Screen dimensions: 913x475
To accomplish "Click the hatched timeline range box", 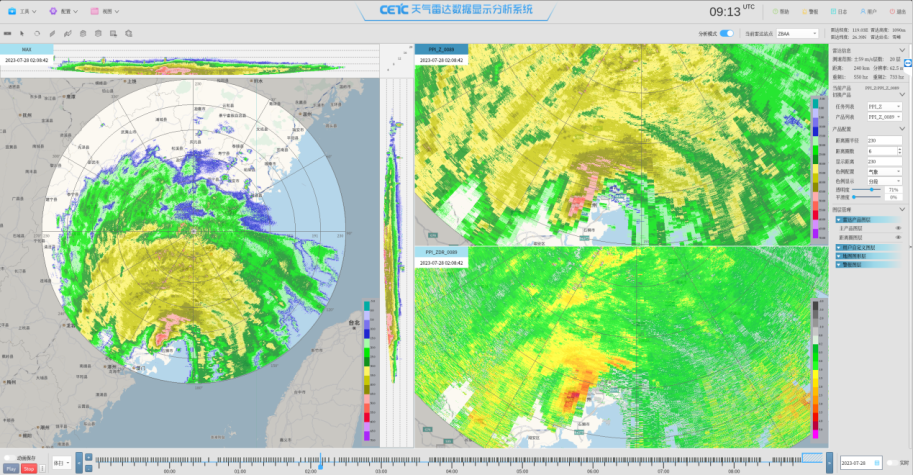I will 812,458.
